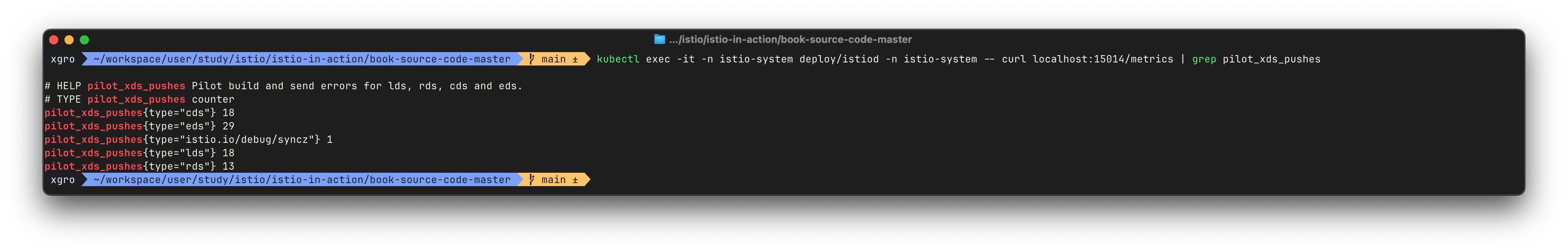Click the # HELP pilot_xds_pushes output line
Viewport: 1568px width, 252px height.
[283, 86]
